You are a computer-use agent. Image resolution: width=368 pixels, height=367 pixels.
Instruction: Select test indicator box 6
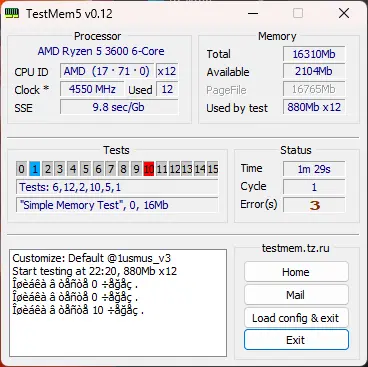click(98, 169)
